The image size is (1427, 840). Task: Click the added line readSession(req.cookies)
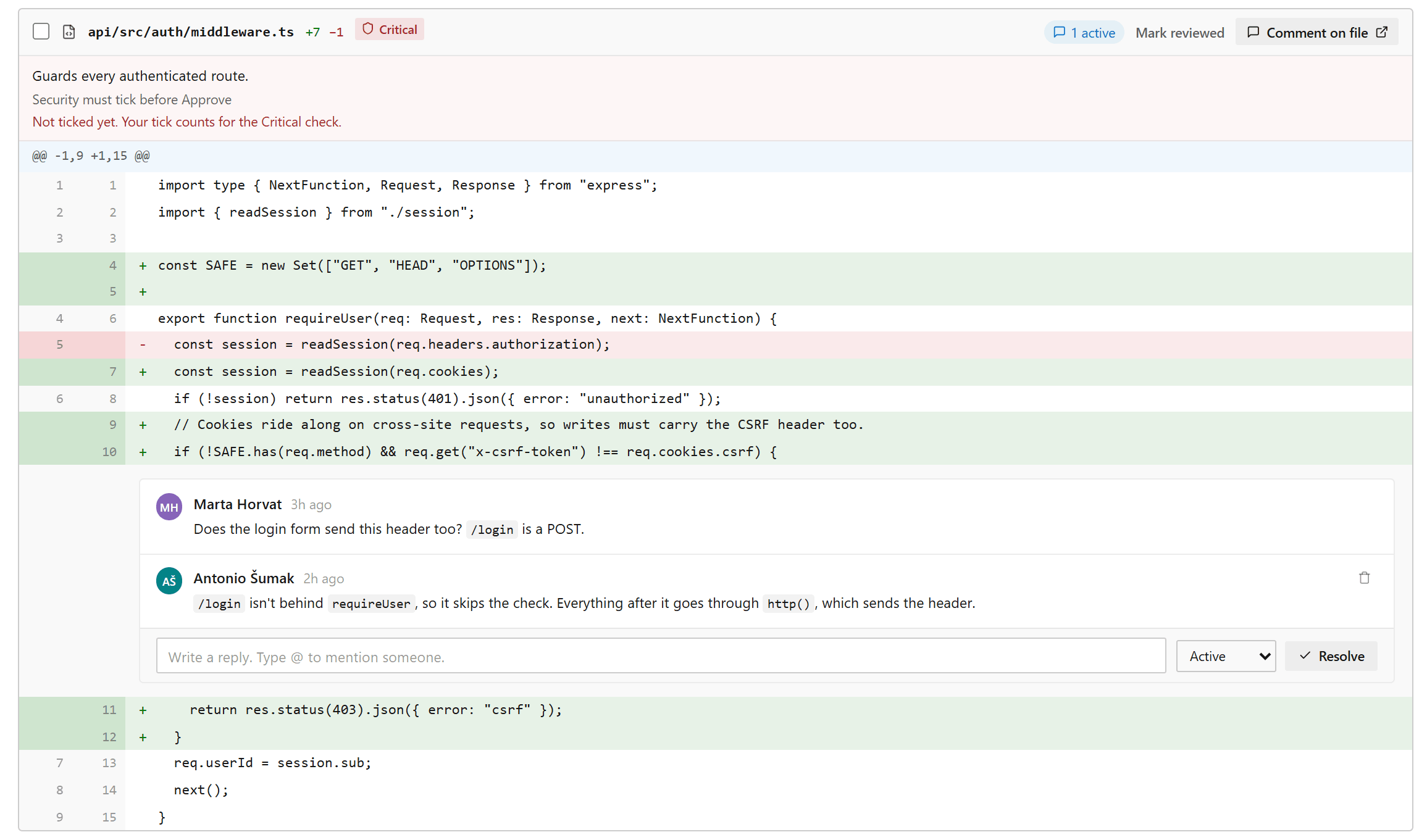(x=716, y=372)
